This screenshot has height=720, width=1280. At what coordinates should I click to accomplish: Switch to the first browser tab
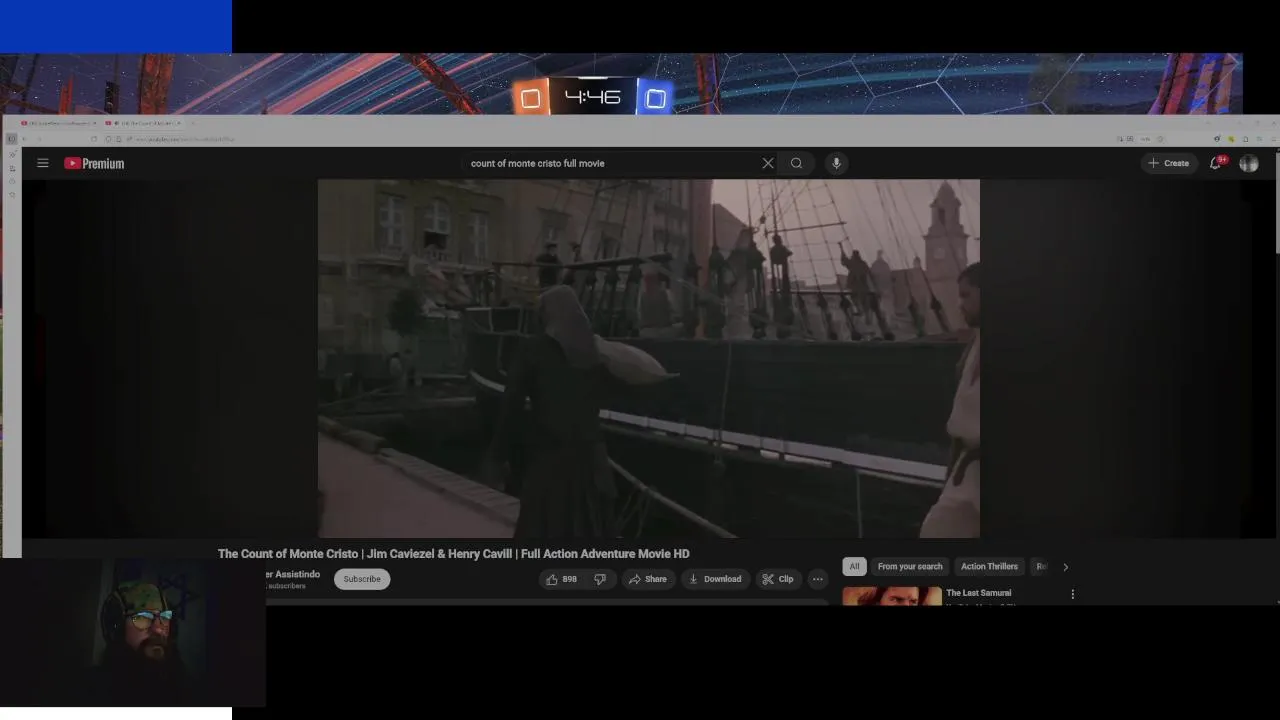click(57, 123)
